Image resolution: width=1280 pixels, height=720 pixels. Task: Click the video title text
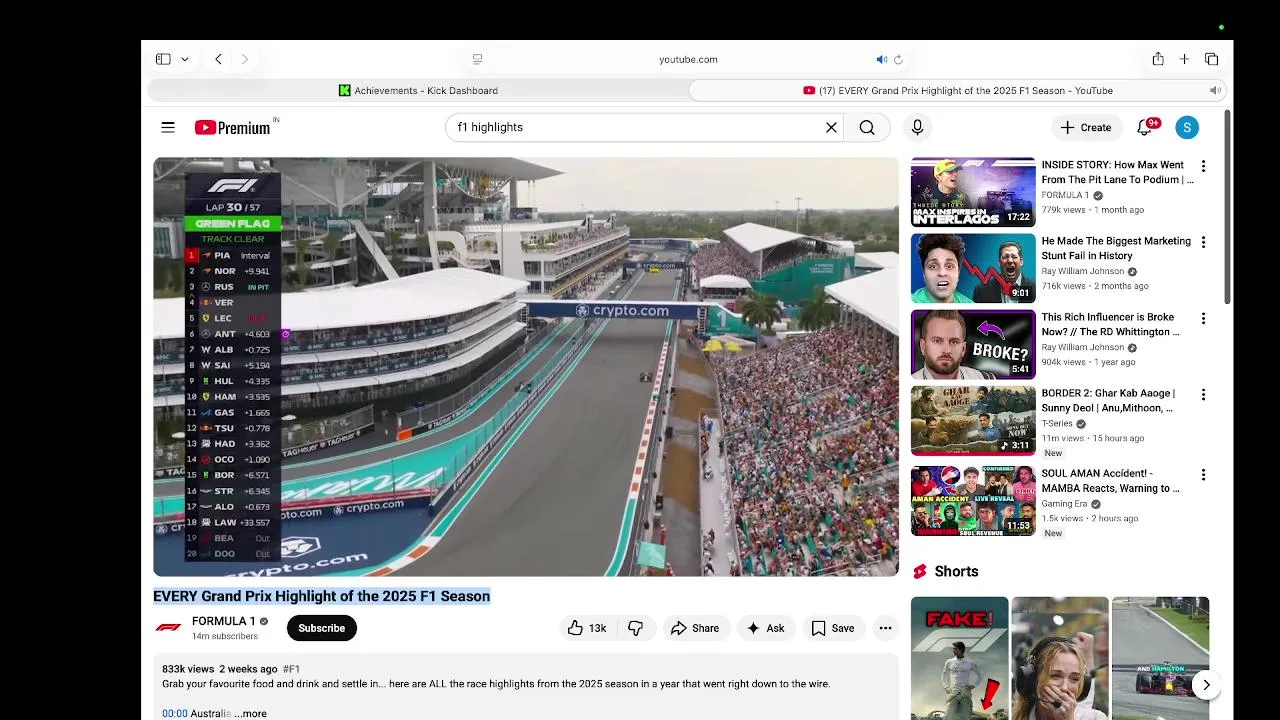click(321, 596)
